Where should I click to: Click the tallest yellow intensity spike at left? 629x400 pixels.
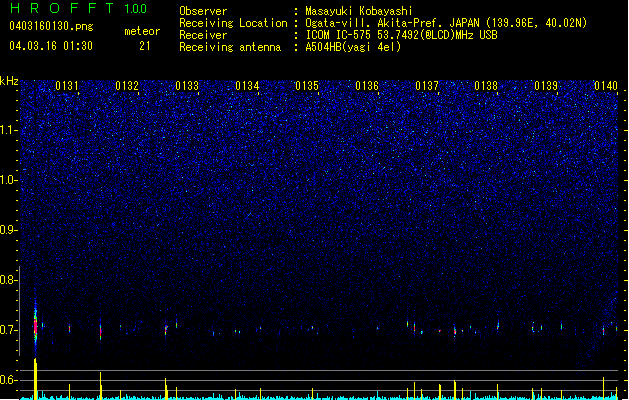coord(35,378)
